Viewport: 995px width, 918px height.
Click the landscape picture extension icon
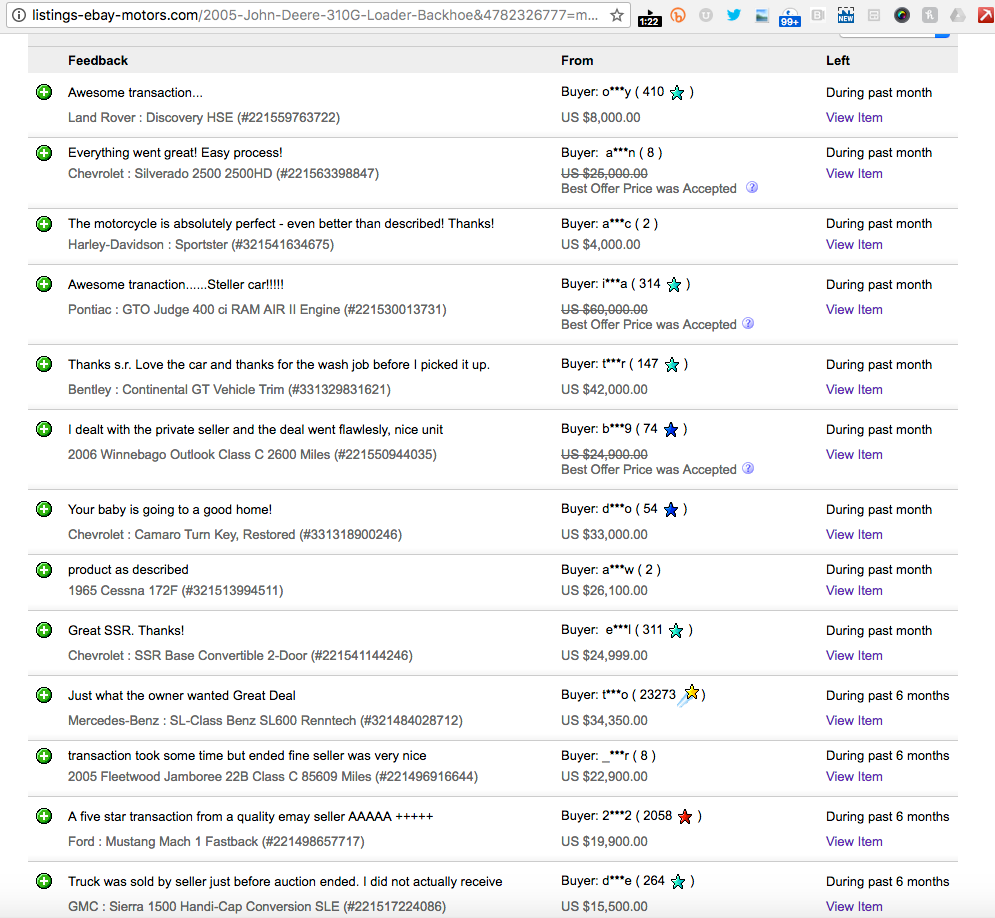pos(761,15)
